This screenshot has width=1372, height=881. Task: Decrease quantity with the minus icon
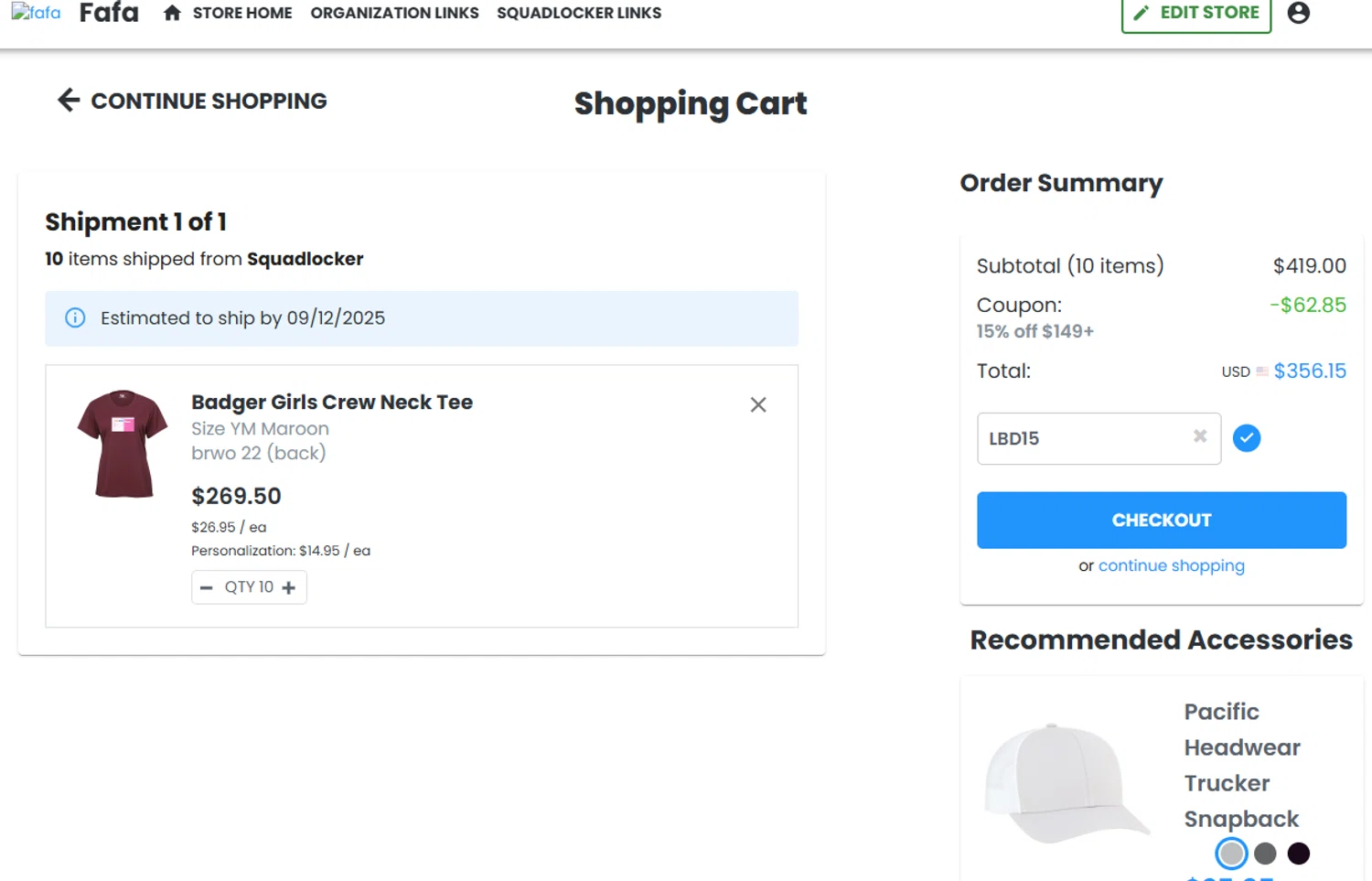point(207,587)
